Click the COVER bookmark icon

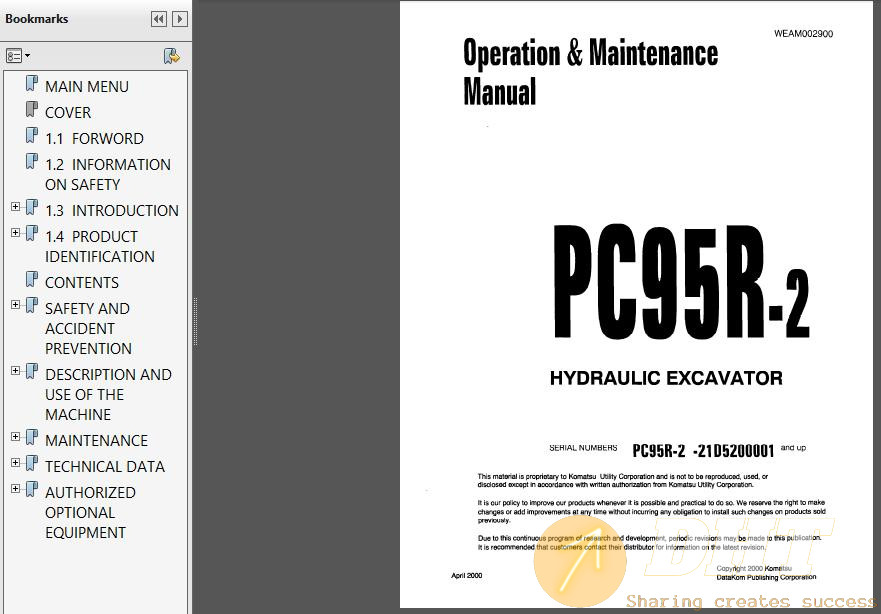(32, 110)
